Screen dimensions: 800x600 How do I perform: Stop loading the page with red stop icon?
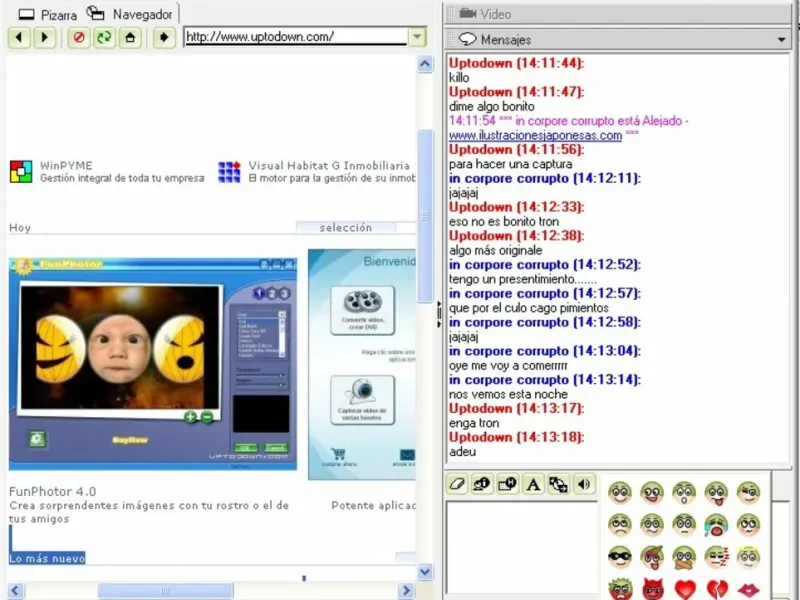pos(79,37)
